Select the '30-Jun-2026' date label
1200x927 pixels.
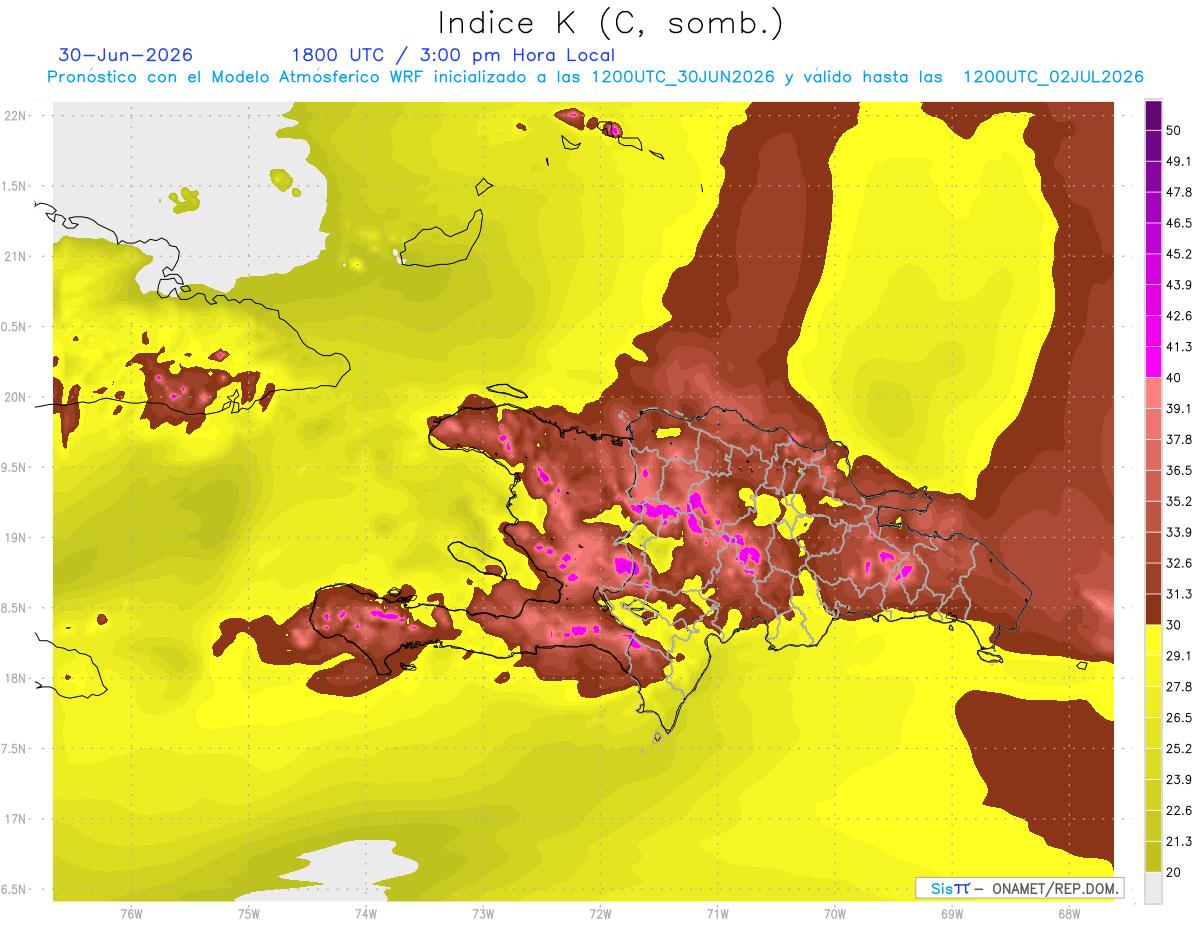(126, 55)
